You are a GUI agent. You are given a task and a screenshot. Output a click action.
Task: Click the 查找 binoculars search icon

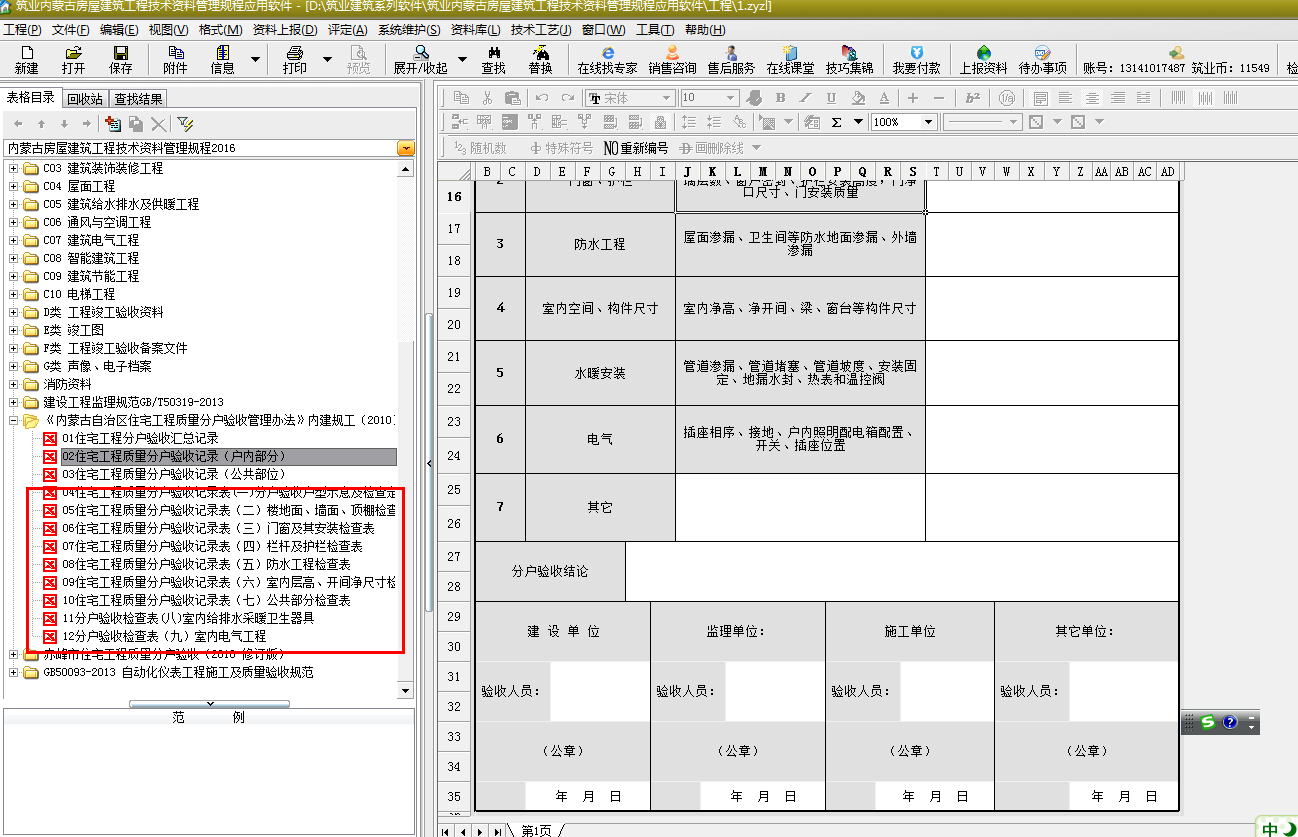coord(493,59)
